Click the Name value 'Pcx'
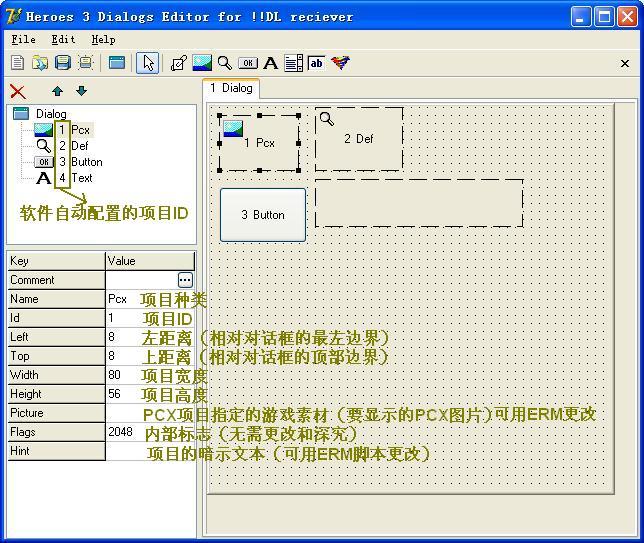Image resolution: width=644 pixels, height=543 pixels. click(117, 299)
